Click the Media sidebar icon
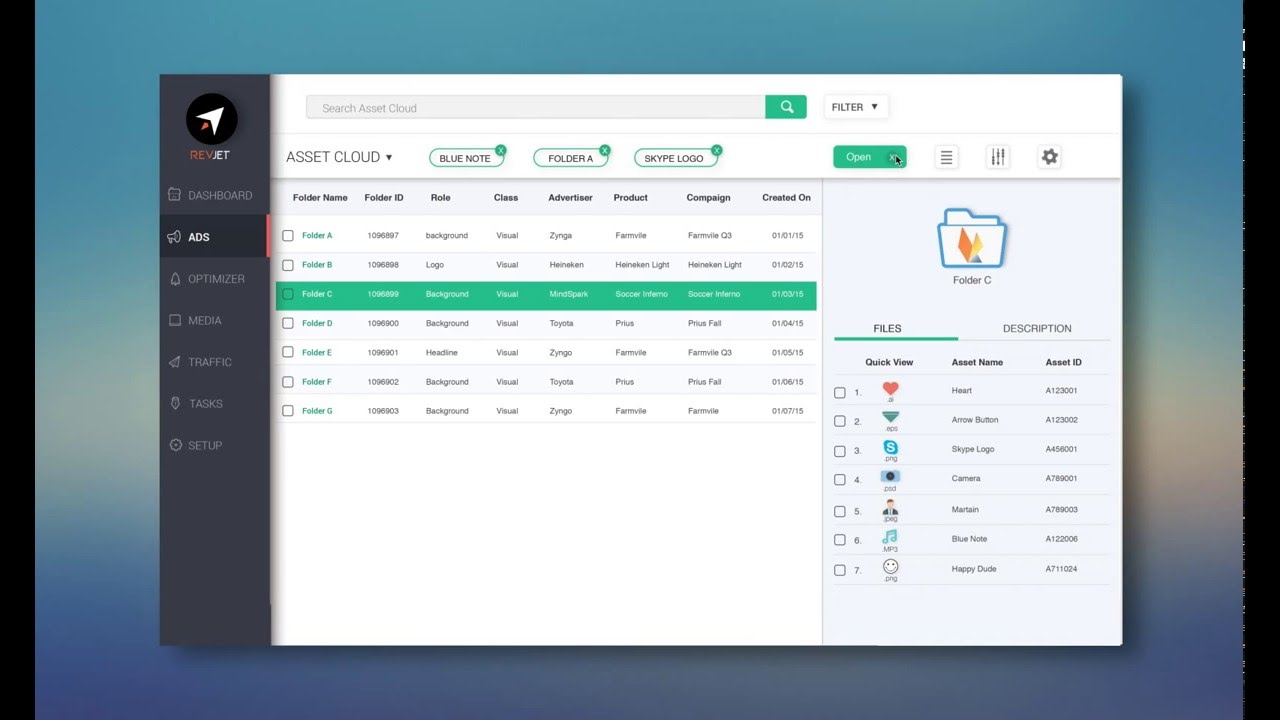Screen dimensions: 1280x720 tap(175, 320)
